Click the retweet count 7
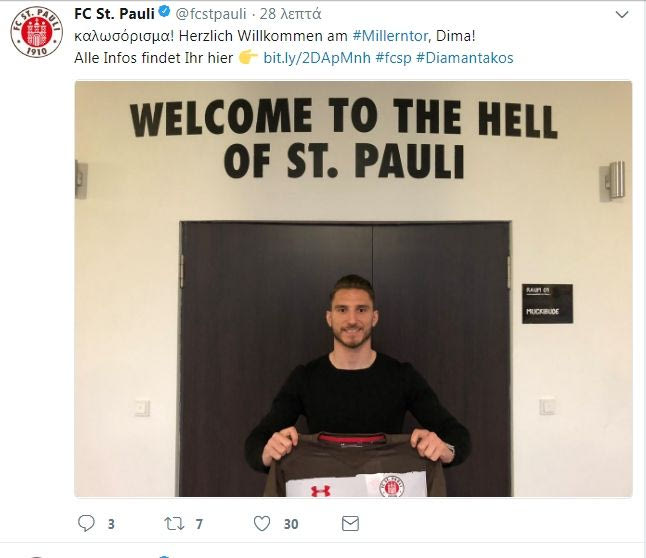 [199, 524]
